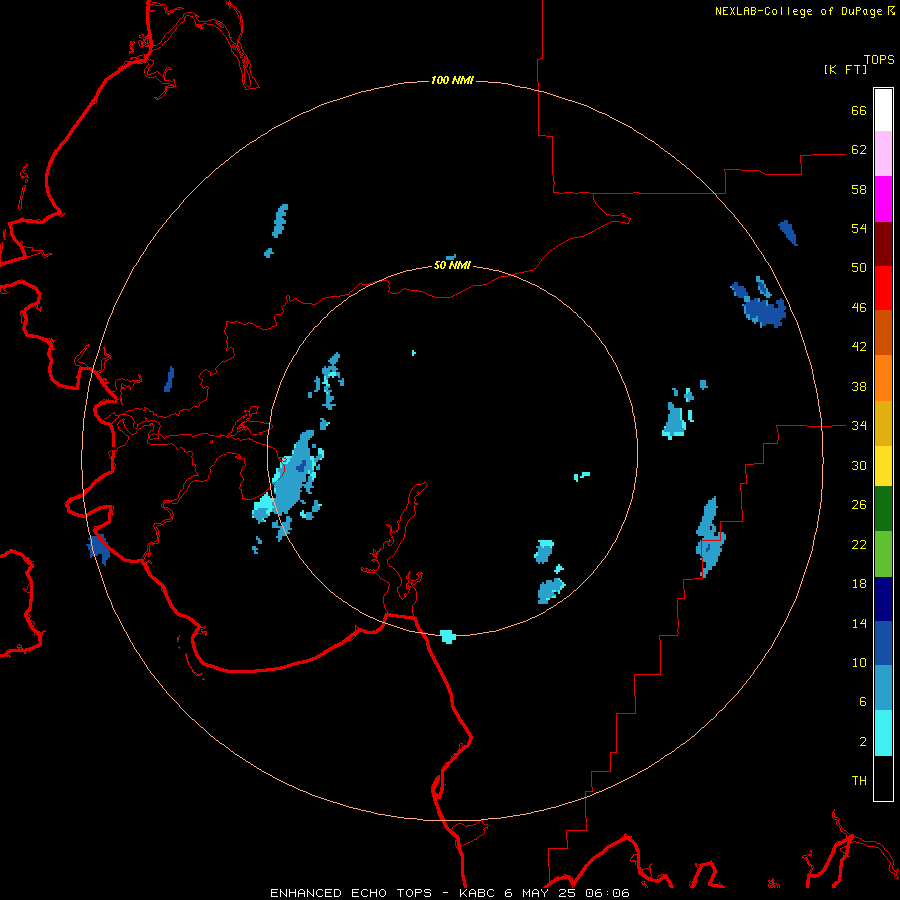
Task: Select the light steel-blue legend swatch
Action: point(883,688)
